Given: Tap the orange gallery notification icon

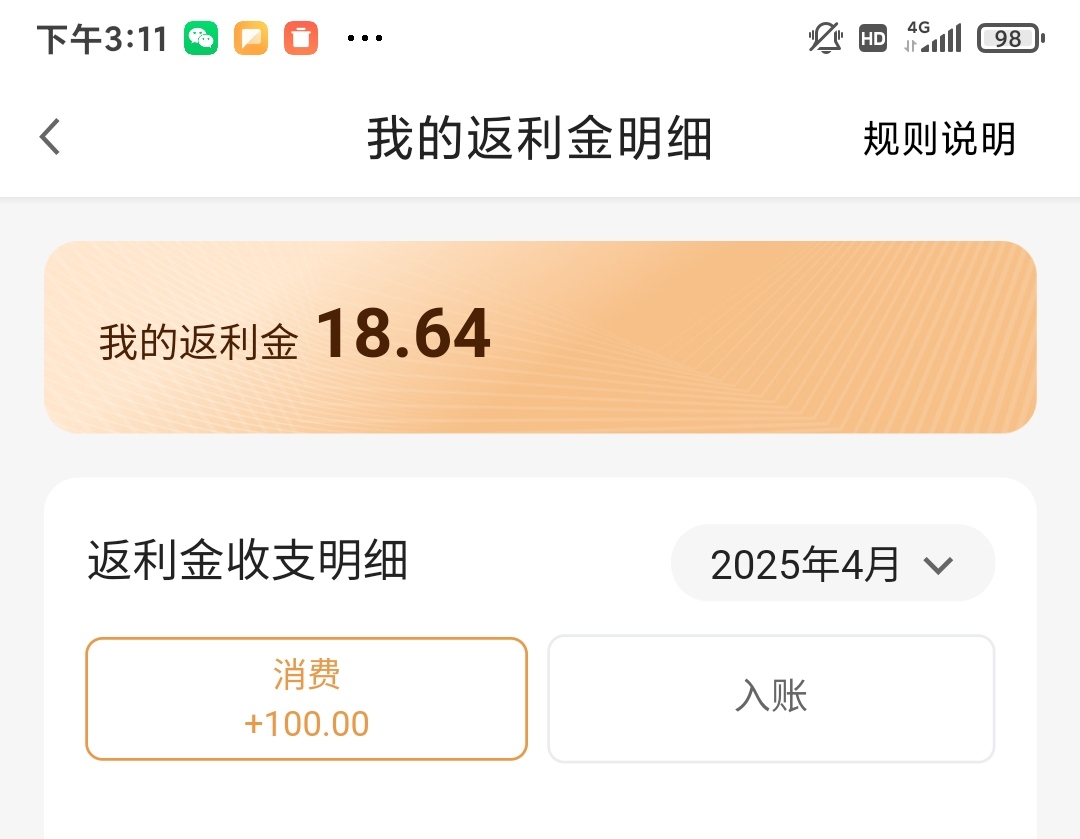Looking at the screenshot, I should [x=251, y=38].
